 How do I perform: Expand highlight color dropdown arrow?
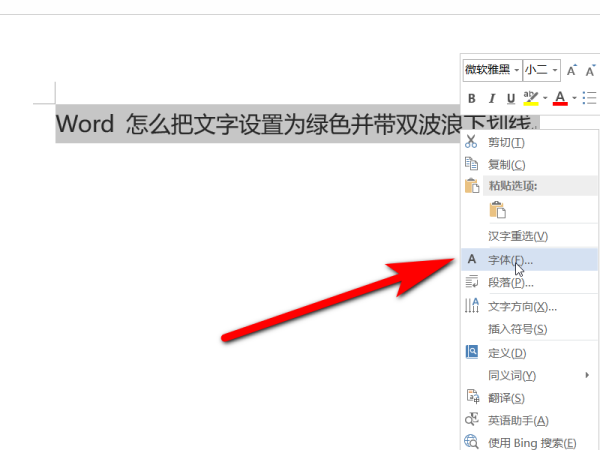pyautogui.click(x=545, y=98)
